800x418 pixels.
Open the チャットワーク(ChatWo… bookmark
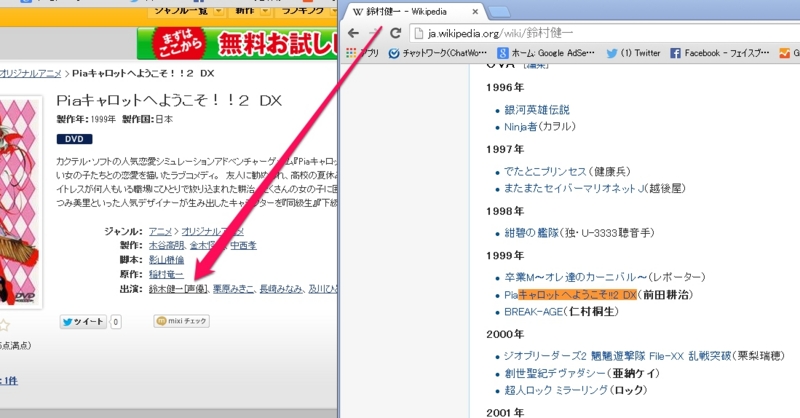coord(438,53)
